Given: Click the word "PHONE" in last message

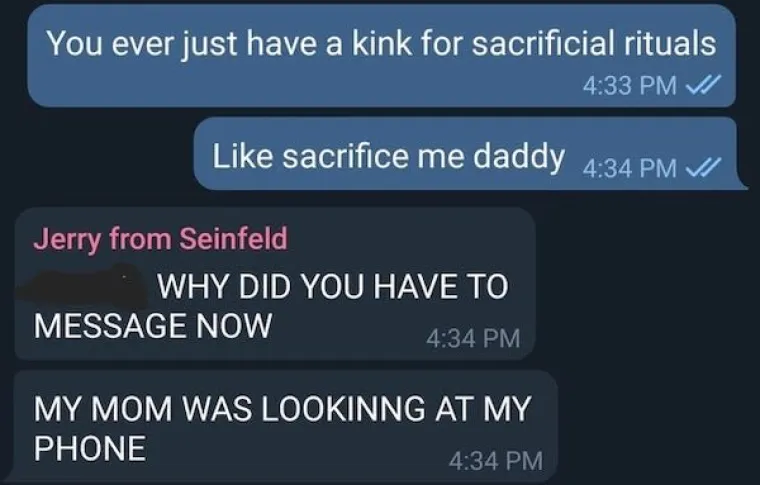Looking at the screenshot, I should click(90, 448).
